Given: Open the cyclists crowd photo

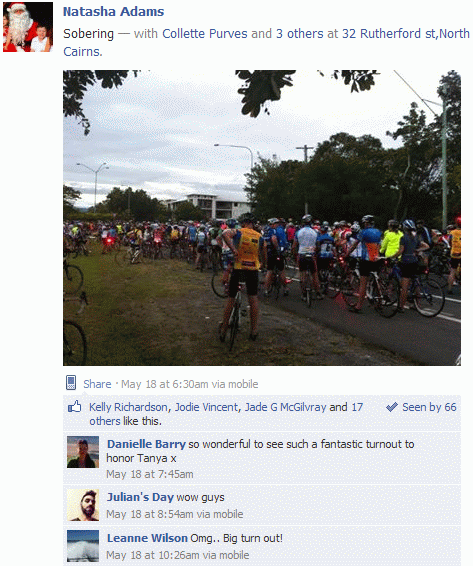Looking at the screenshot, I should [x=262, y=218].
